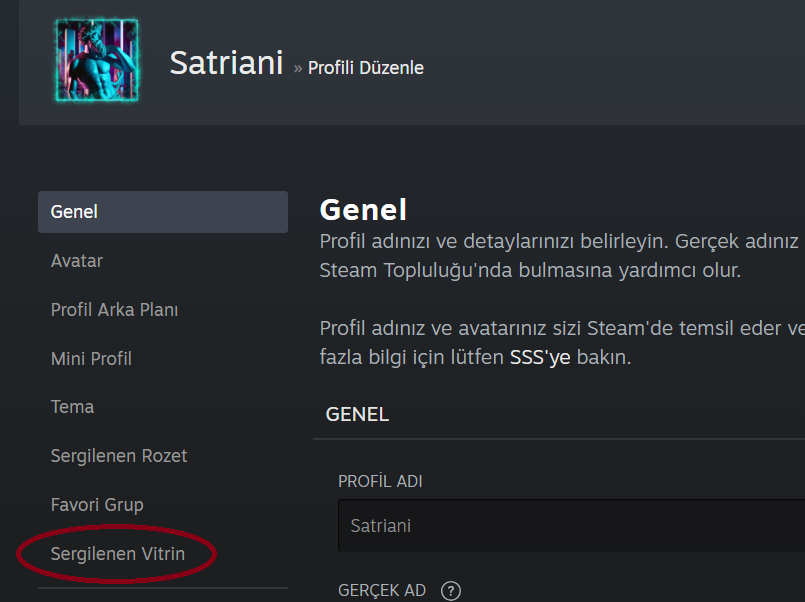Click the GERÇEK AD label
Viewport: 805px width, 602px height.
(382, 590)
